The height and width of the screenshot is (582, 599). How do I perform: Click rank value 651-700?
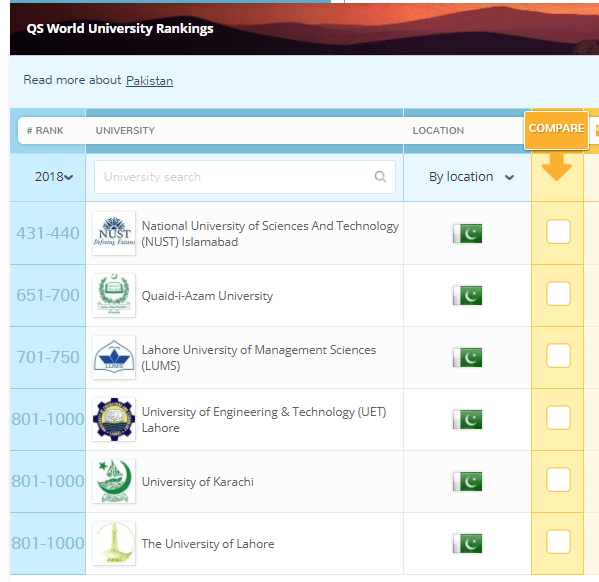48,295
